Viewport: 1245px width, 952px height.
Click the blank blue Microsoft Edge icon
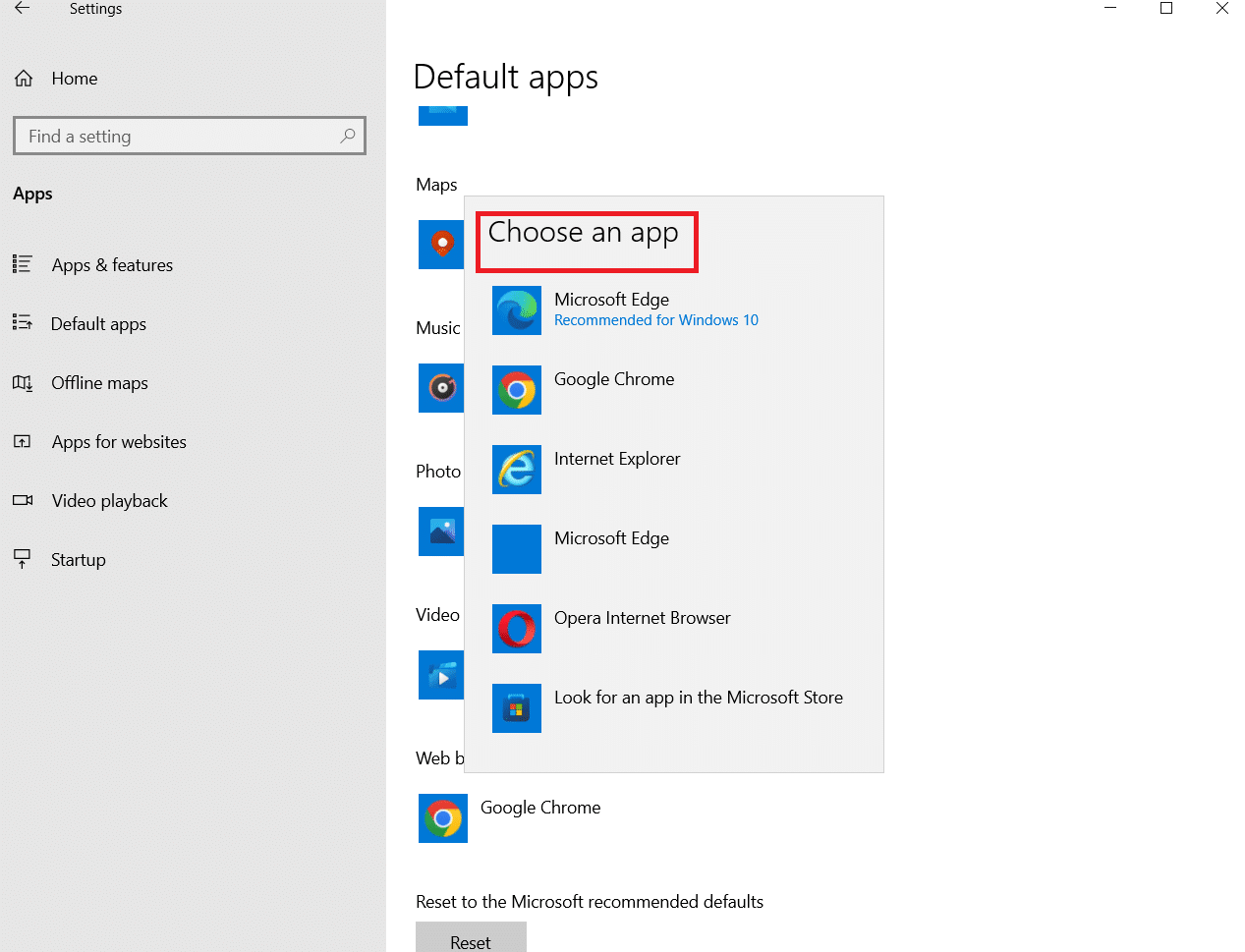[x=517, y=549]
